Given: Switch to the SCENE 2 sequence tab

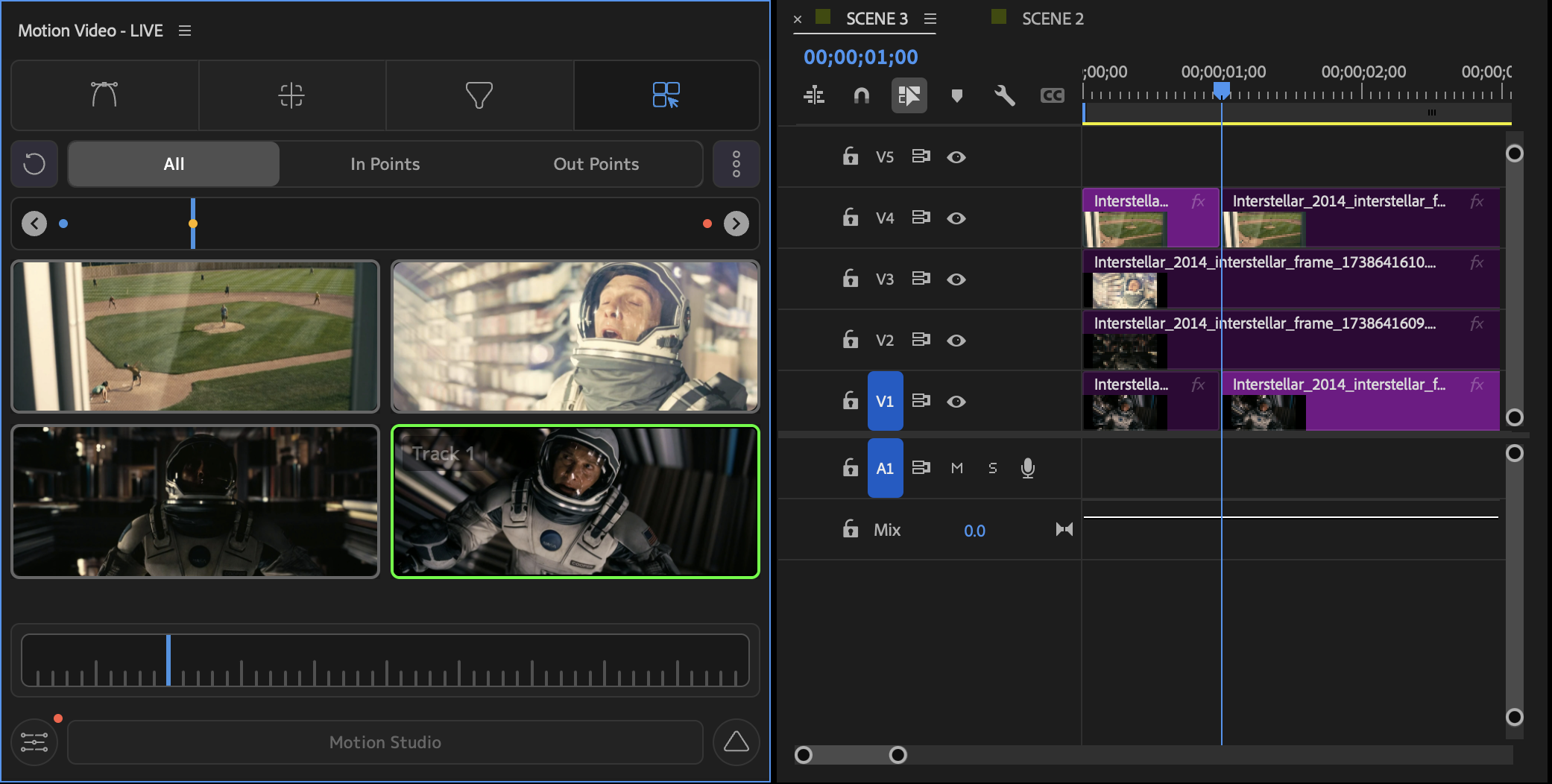Looking at the screenshot, I should click(1052, 19).
